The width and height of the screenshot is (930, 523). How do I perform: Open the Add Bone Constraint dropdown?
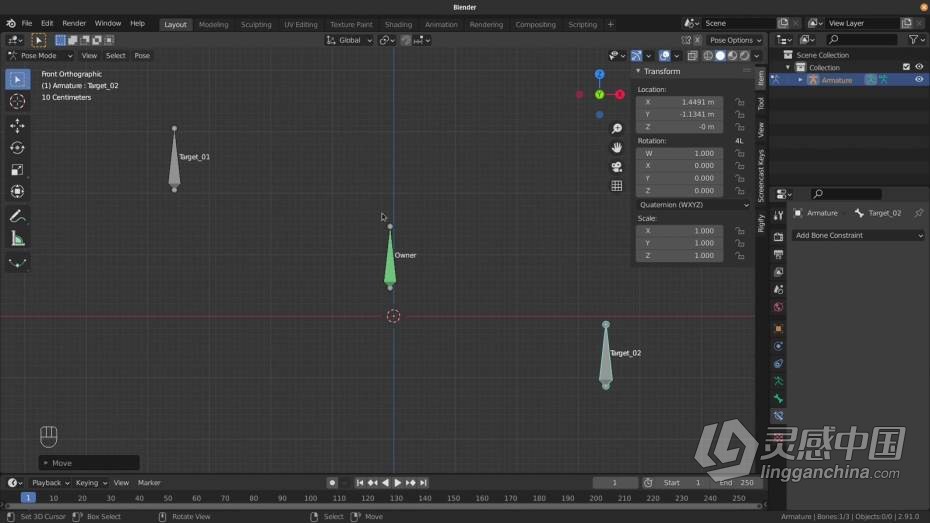tap(858, 235)
